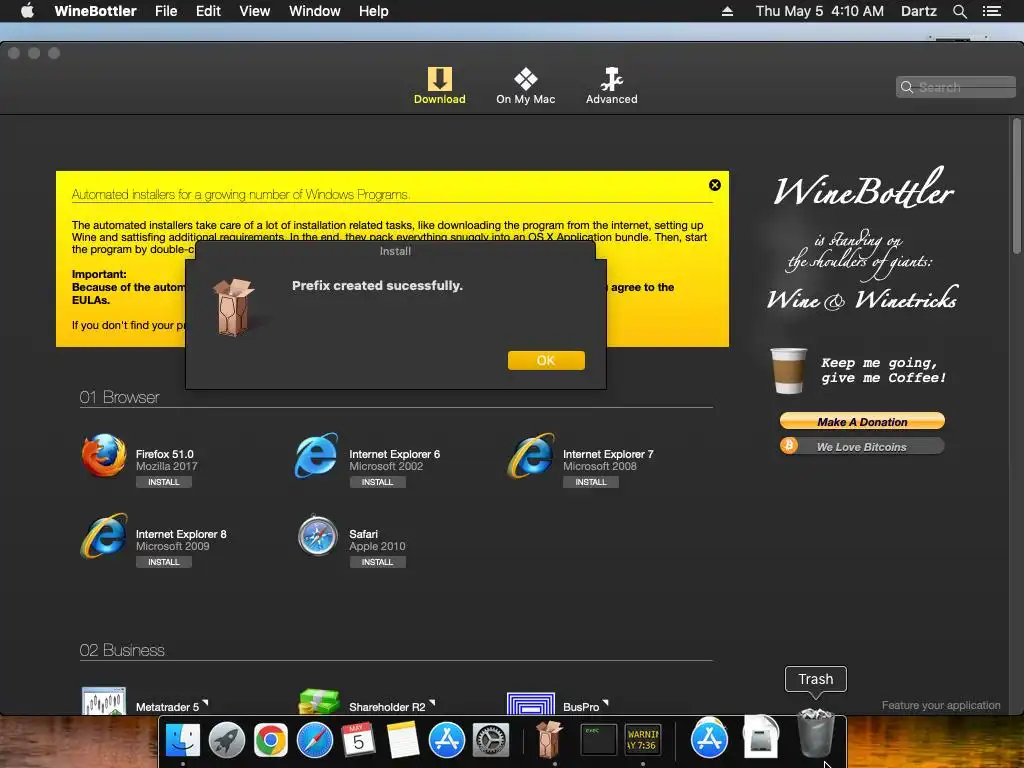Screen dimensions: 1024x768
Task: Click the Internet Explorer 8 icon
Action: tap(104, 536)
